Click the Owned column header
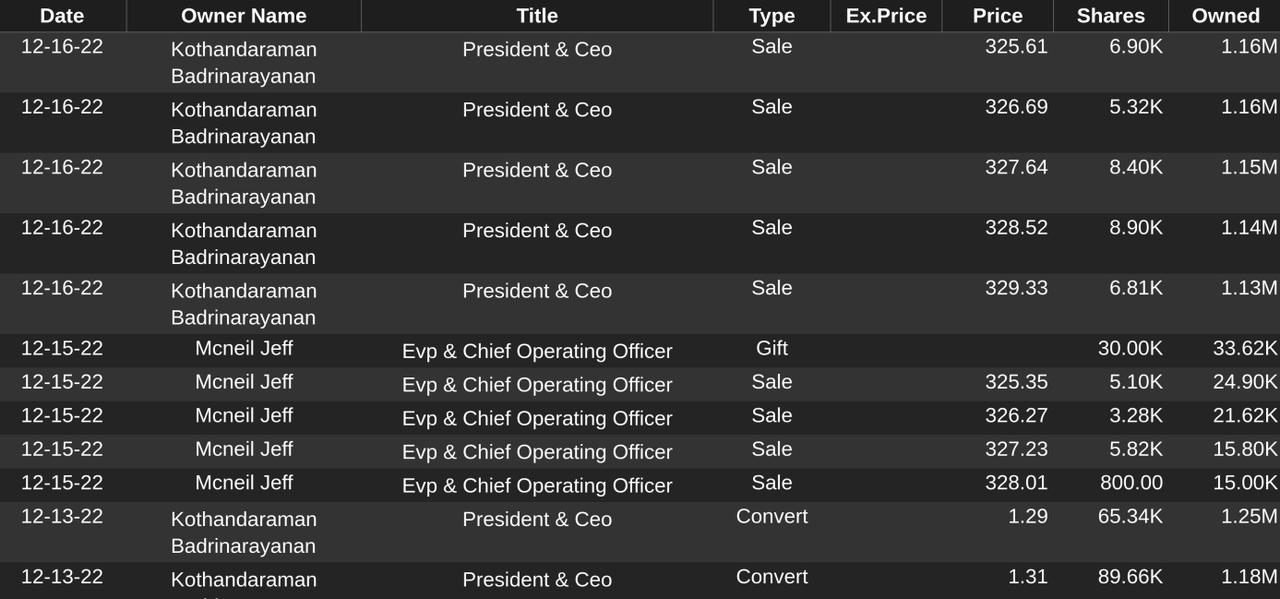This screenshot has width=1280, height=599. tap(1225, 16)
